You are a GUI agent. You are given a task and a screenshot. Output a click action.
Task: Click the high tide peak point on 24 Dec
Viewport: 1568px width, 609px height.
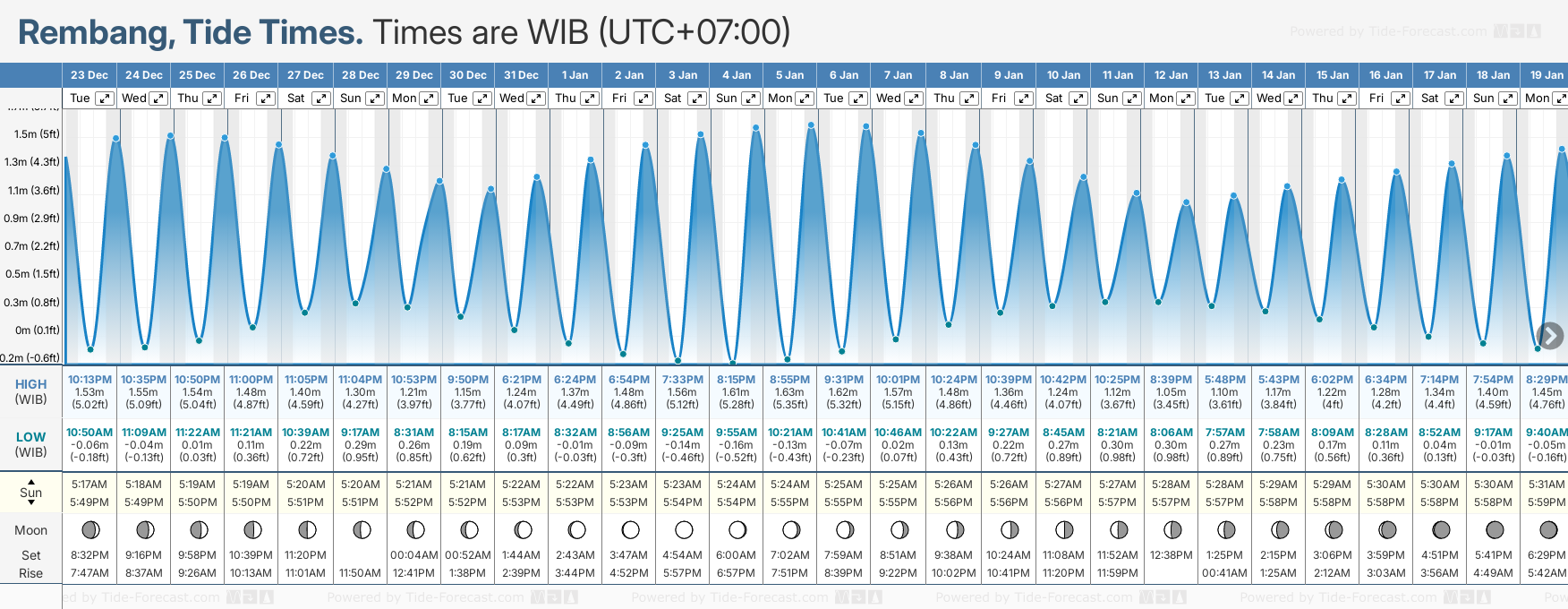[x=170, y=136]
